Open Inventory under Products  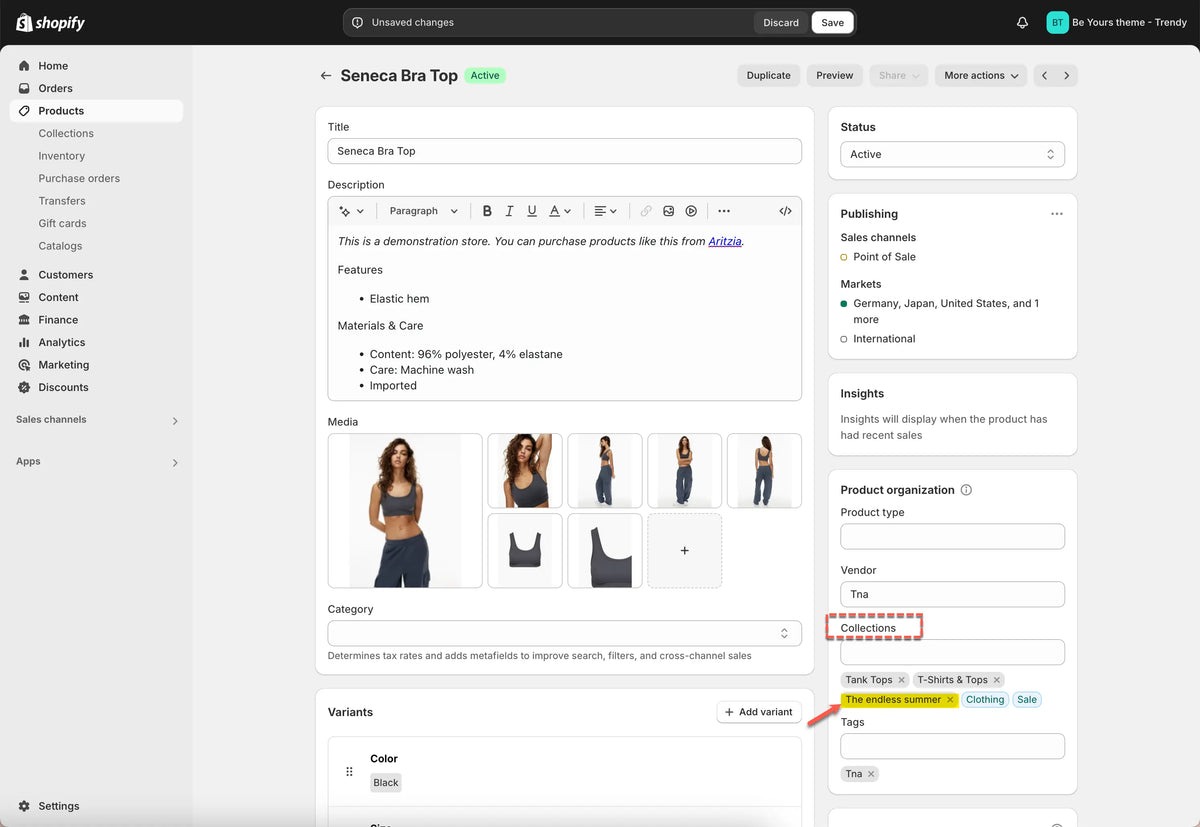[x=62, y=156]
